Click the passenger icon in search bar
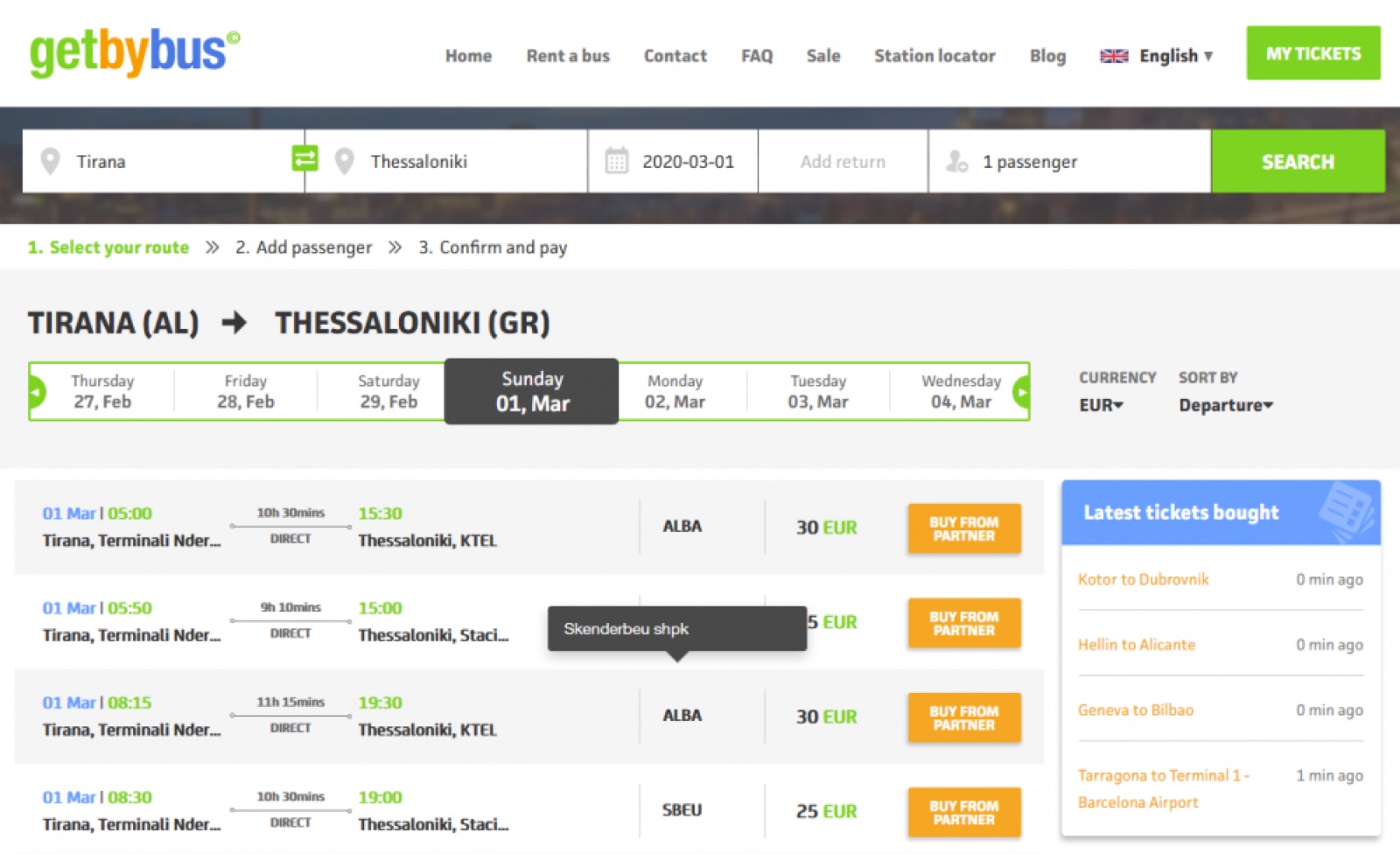Image resolution: width=1400 pixels, height=854 pixels. [957, 161]
